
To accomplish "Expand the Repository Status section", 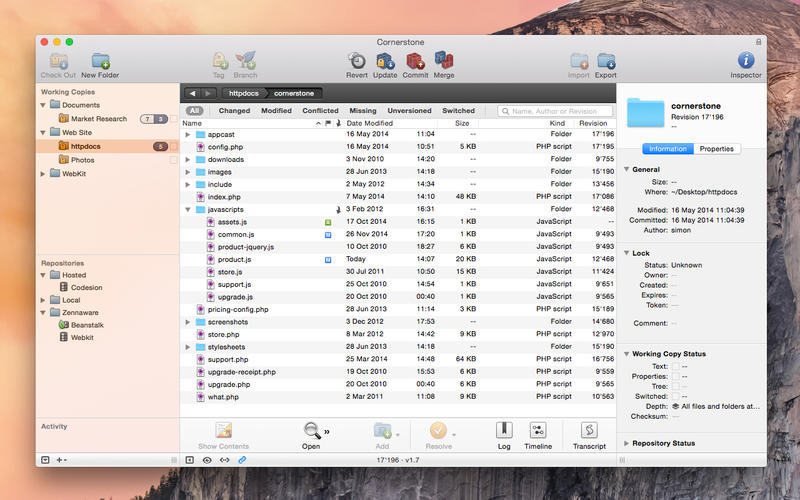I will click(x=627, y=443).
